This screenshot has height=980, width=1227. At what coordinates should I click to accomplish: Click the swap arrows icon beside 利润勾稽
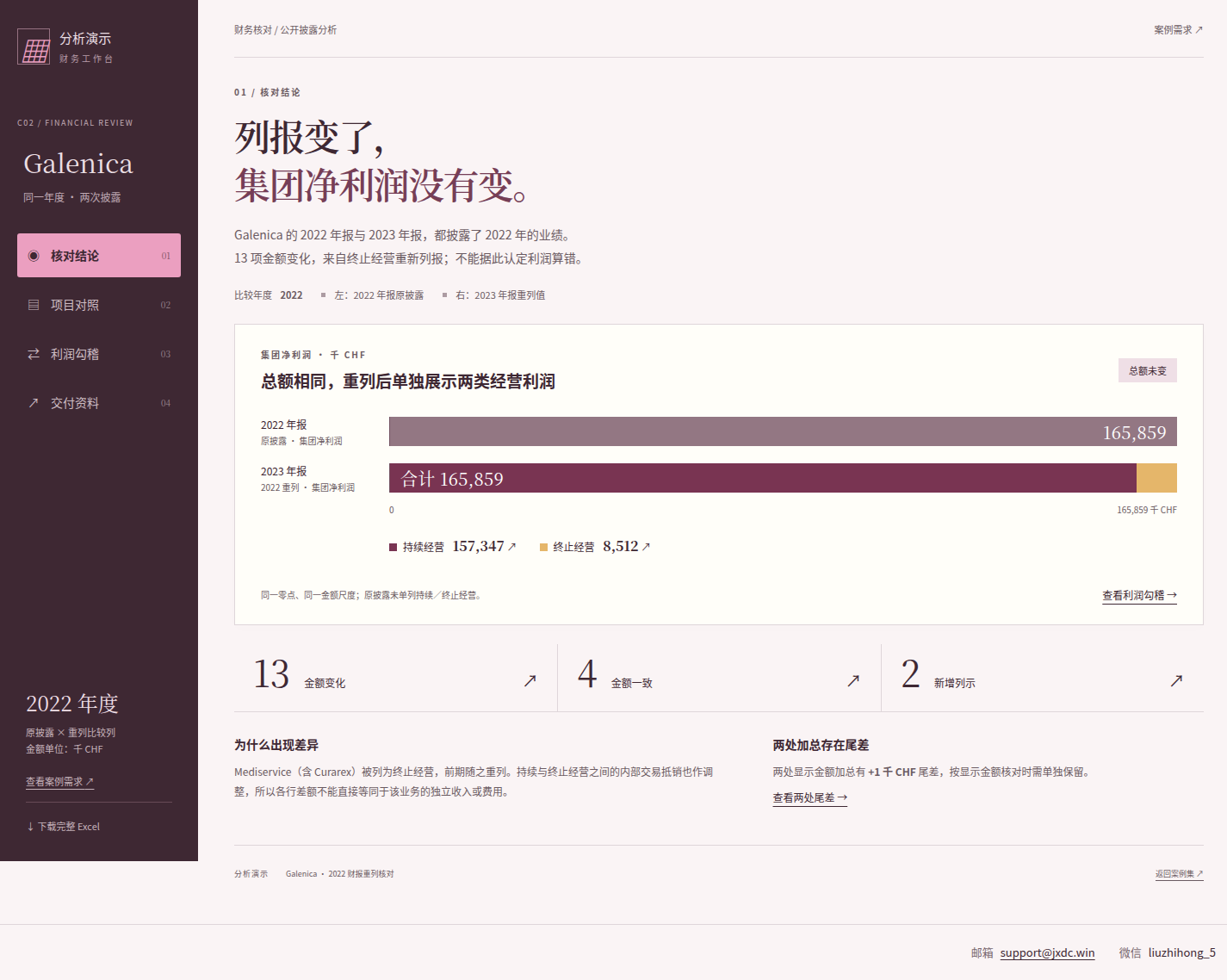(34, 354)
